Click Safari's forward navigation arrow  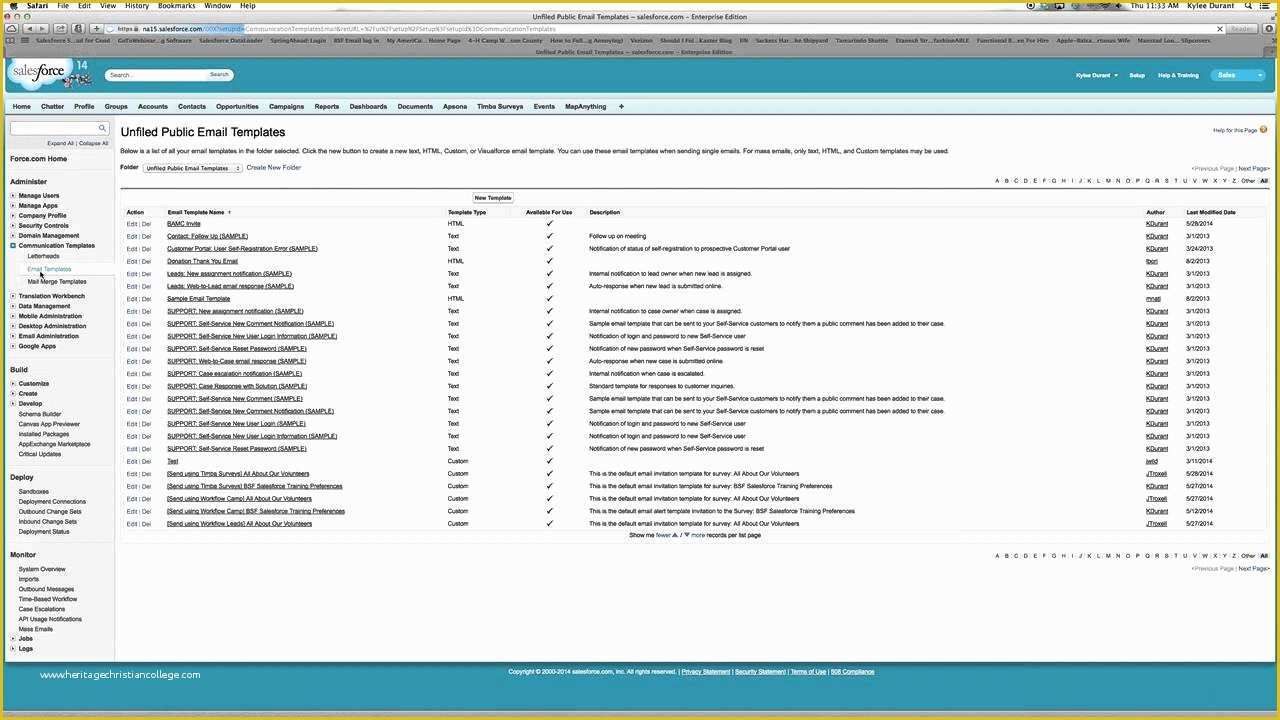(45, 29)
